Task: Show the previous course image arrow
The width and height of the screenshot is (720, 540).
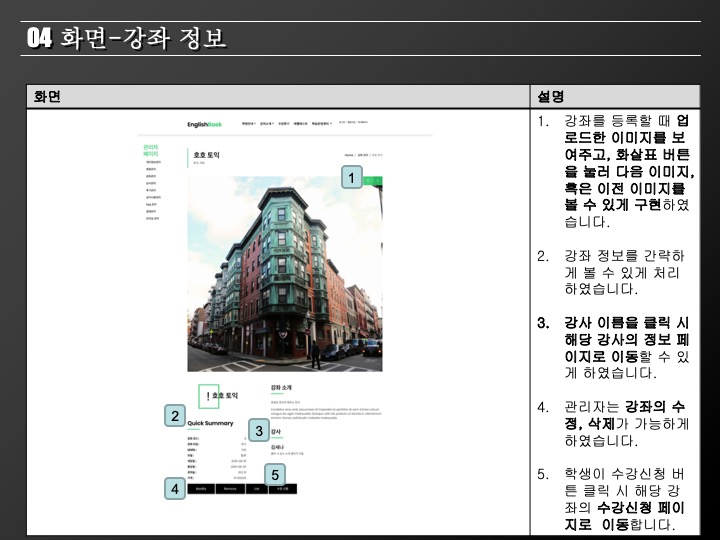Action: coord(368,181)
